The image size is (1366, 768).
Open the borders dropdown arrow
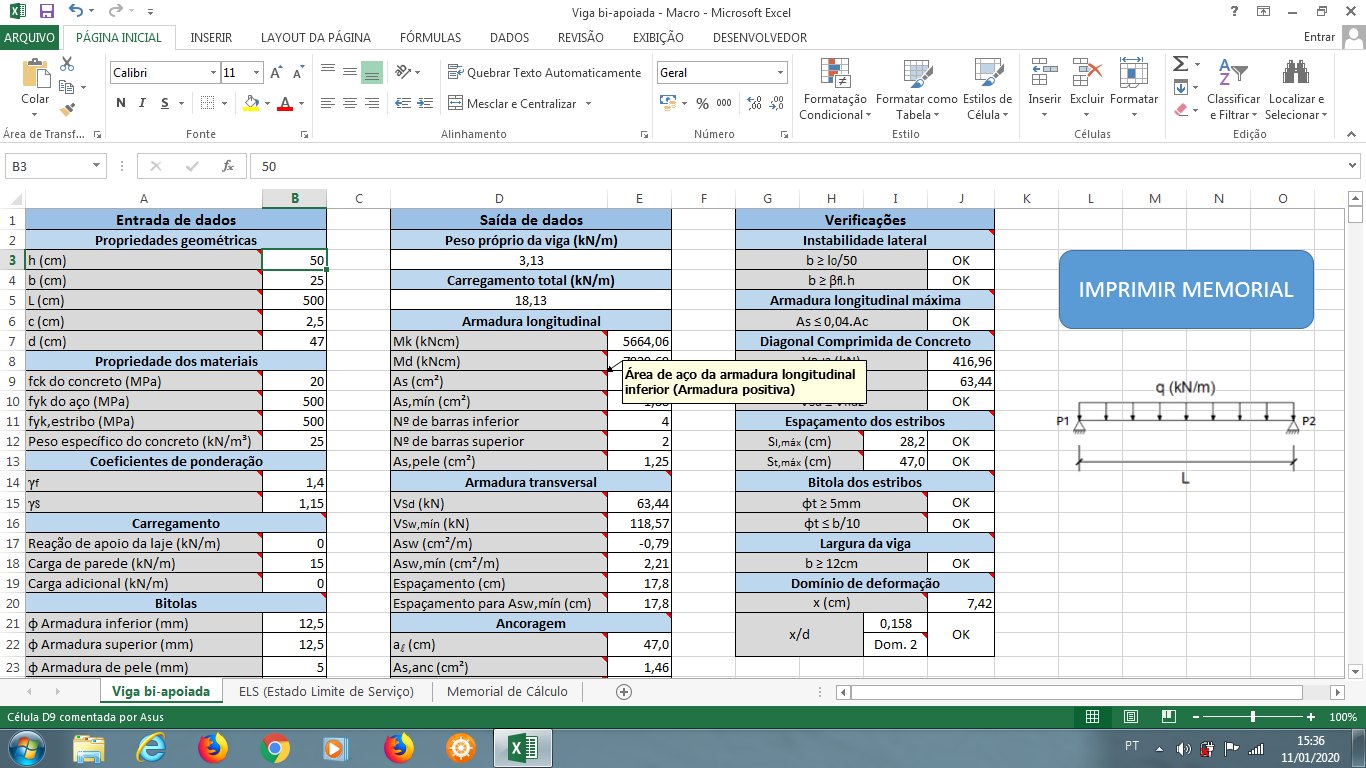tap(224, 103)
